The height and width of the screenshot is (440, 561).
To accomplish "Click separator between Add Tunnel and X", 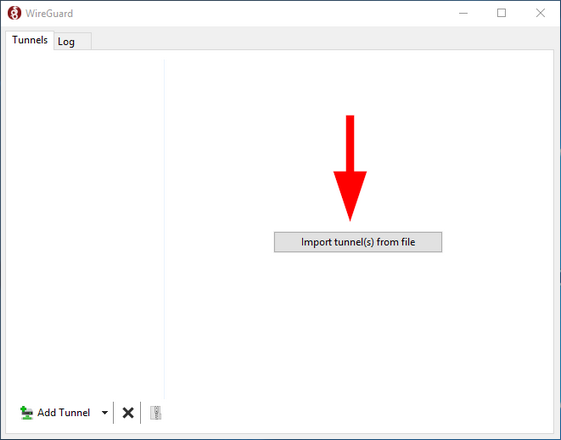I will pos(113,413).
